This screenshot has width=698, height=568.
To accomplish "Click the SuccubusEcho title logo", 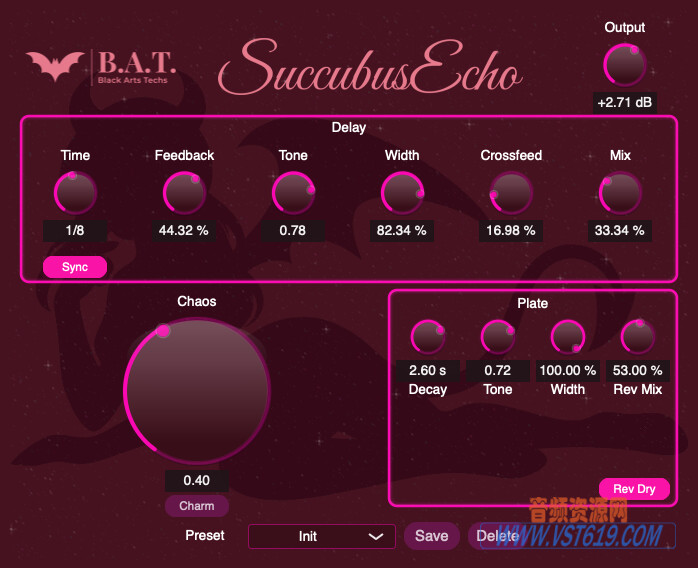I will coord(370,70).
